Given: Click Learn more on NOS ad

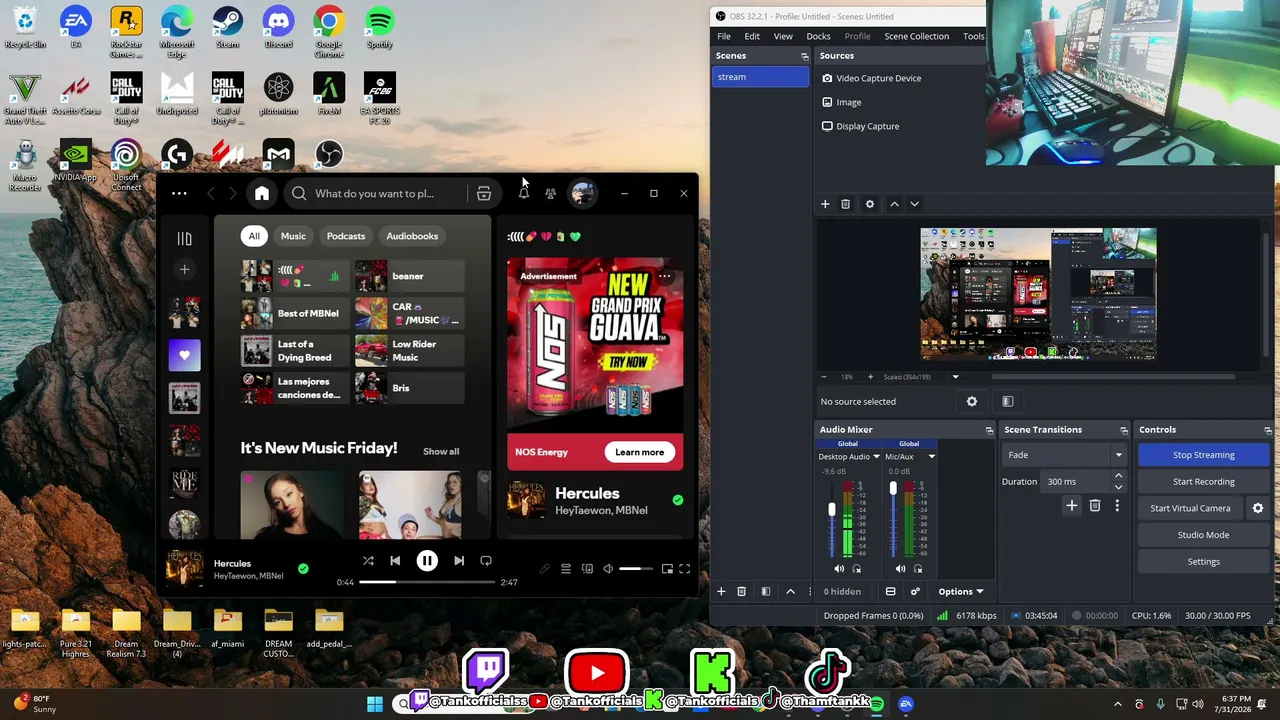Looking at the screenshot, I should [639, 452].
